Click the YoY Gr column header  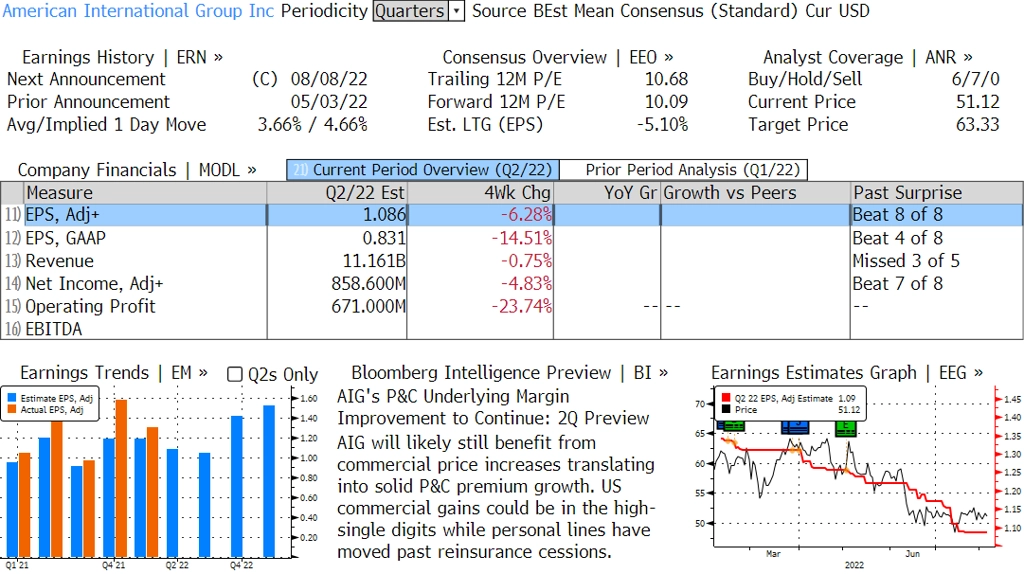(607, 193)
